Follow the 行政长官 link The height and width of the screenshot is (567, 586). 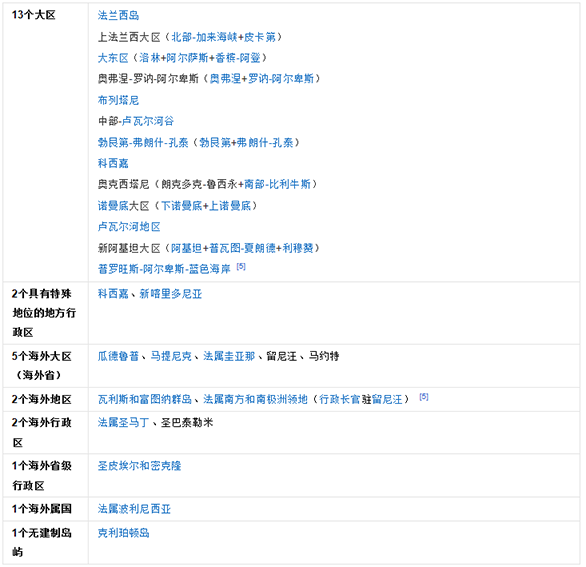(340, 399)
